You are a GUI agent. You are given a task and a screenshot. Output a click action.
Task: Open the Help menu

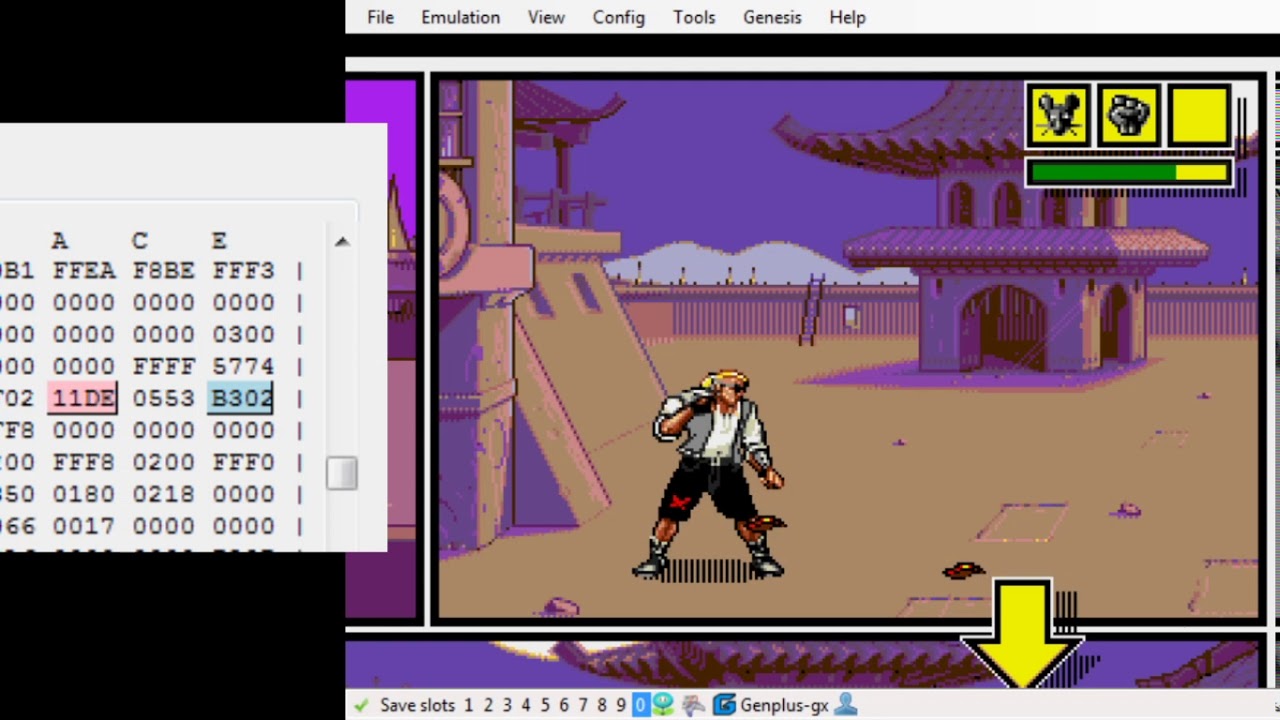point(847,17)
